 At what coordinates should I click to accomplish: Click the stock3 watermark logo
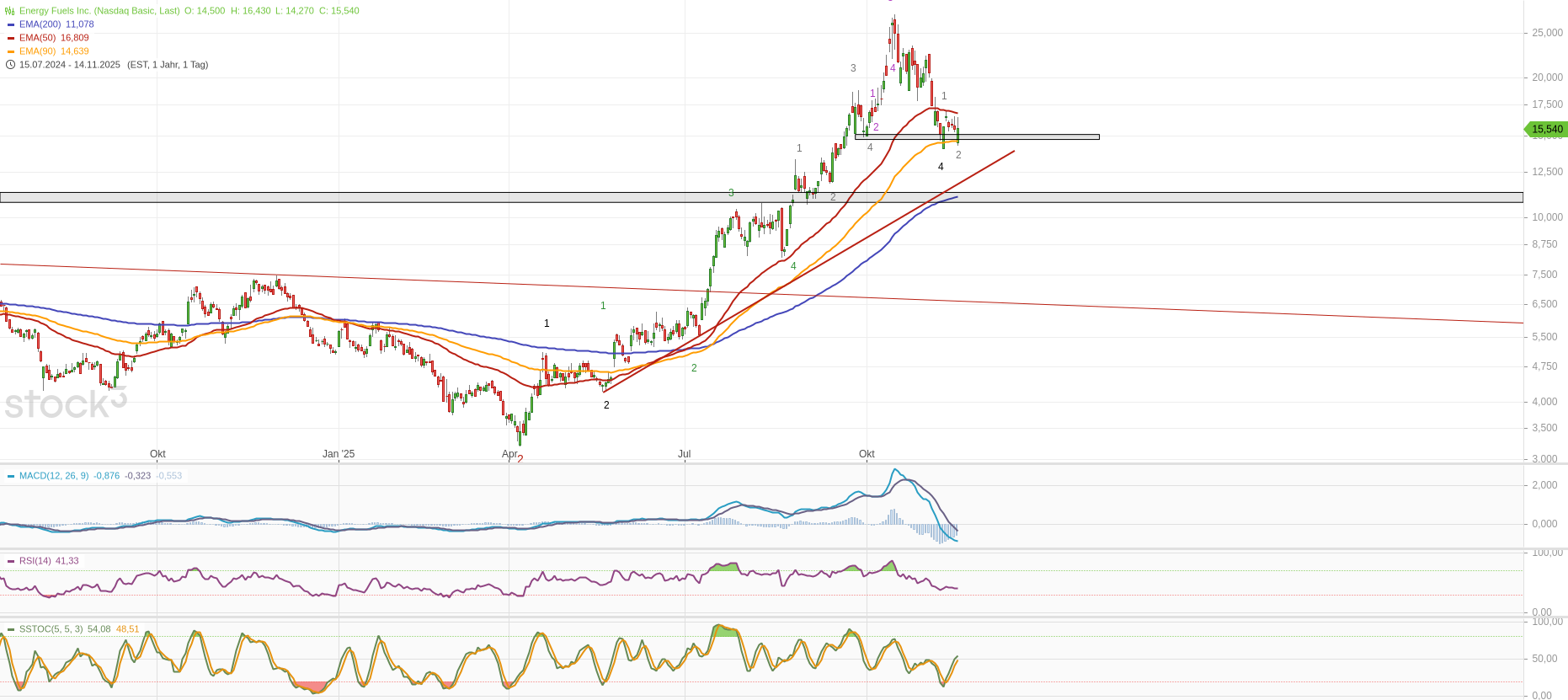pos(64,403)
